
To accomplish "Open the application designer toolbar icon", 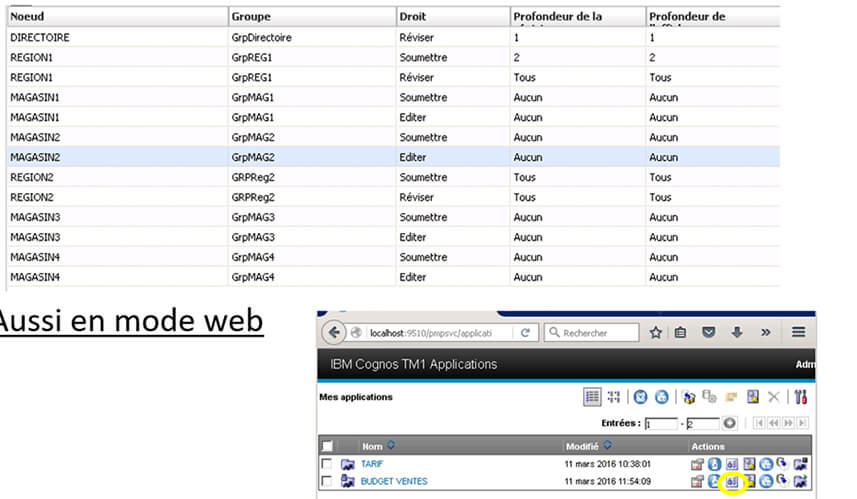I will click(753, 397).
